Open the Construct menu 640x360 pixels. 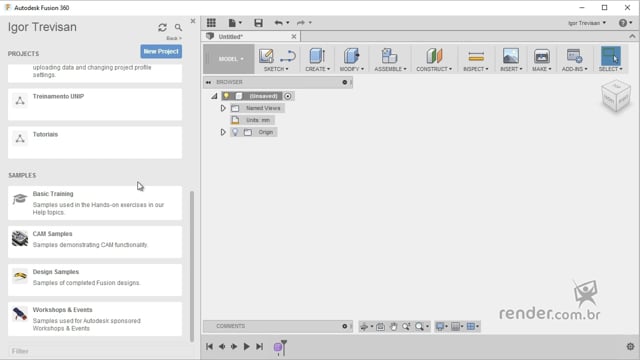(x=434, y=69)
